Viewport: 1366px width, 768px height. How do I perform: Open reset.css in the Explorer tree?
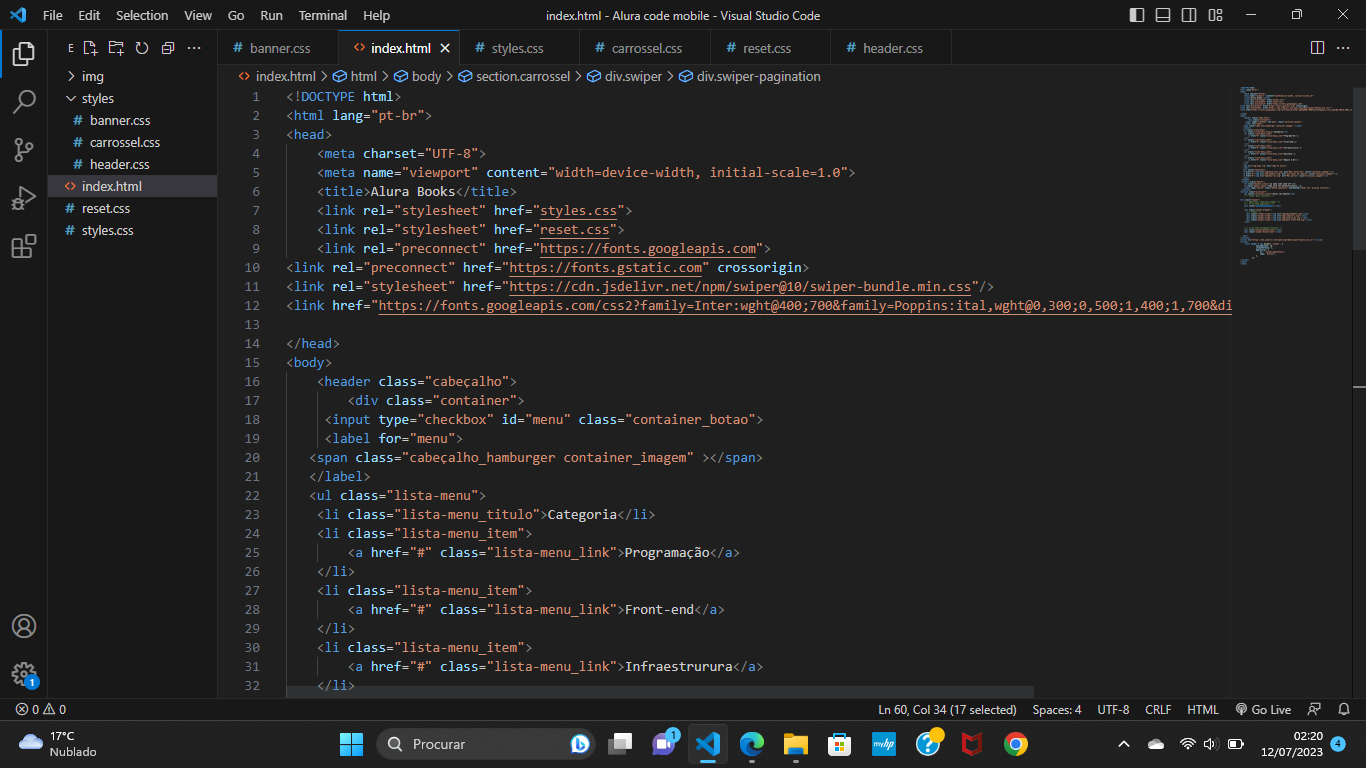point(132,208)
